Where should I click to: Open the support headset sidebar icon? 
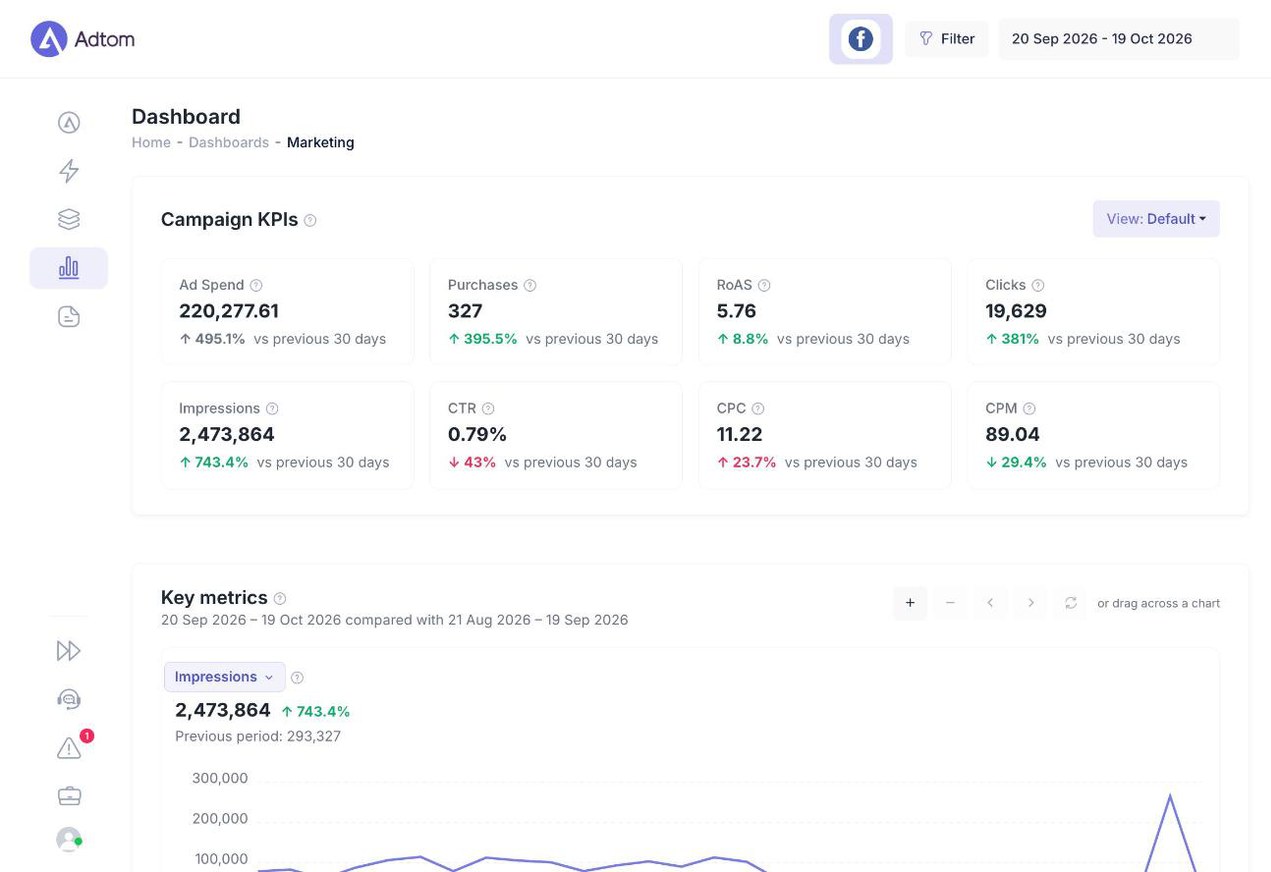(69, 699)
